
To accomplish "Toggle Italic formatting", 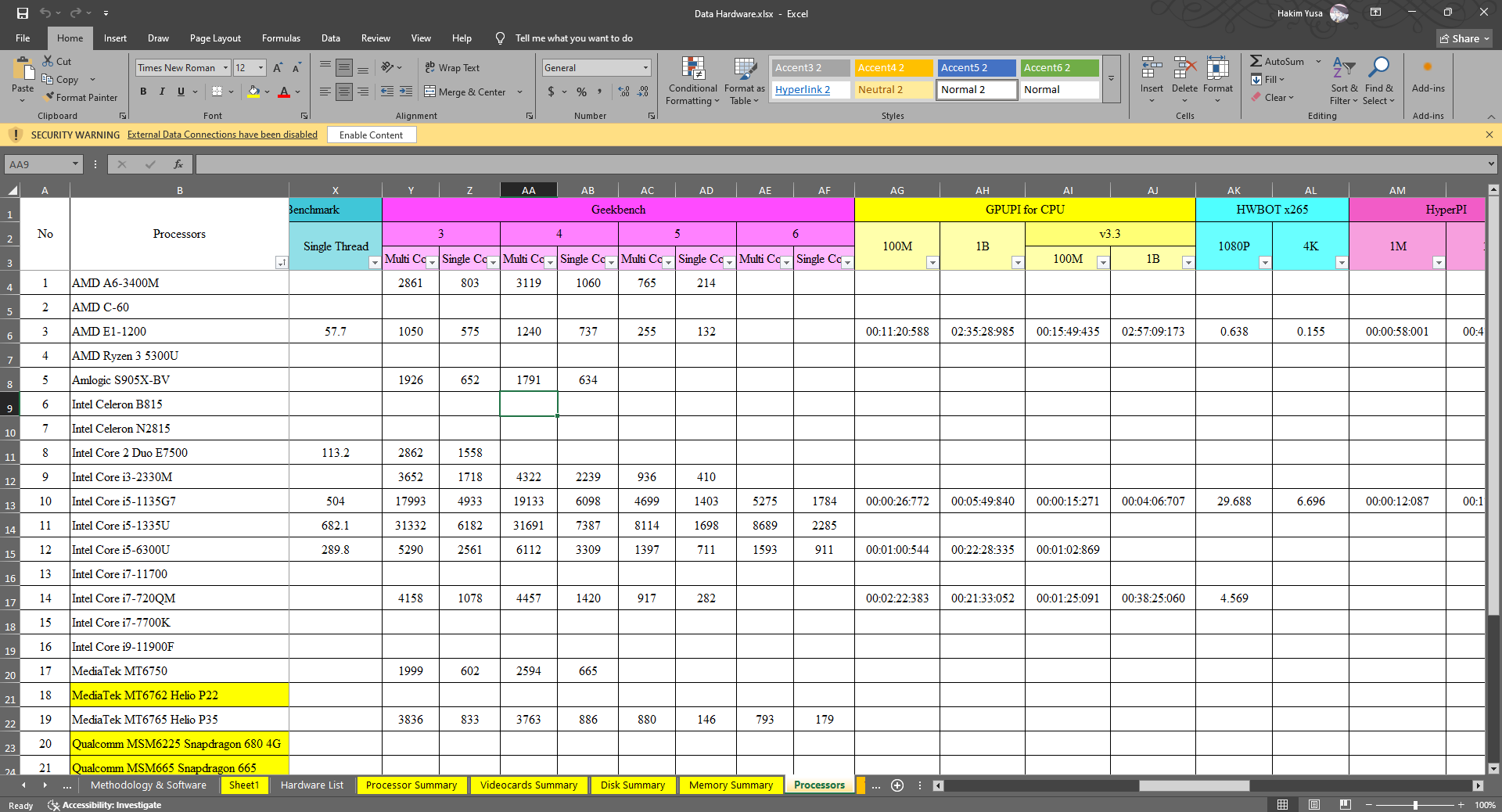I will click(x=162, y=92).
